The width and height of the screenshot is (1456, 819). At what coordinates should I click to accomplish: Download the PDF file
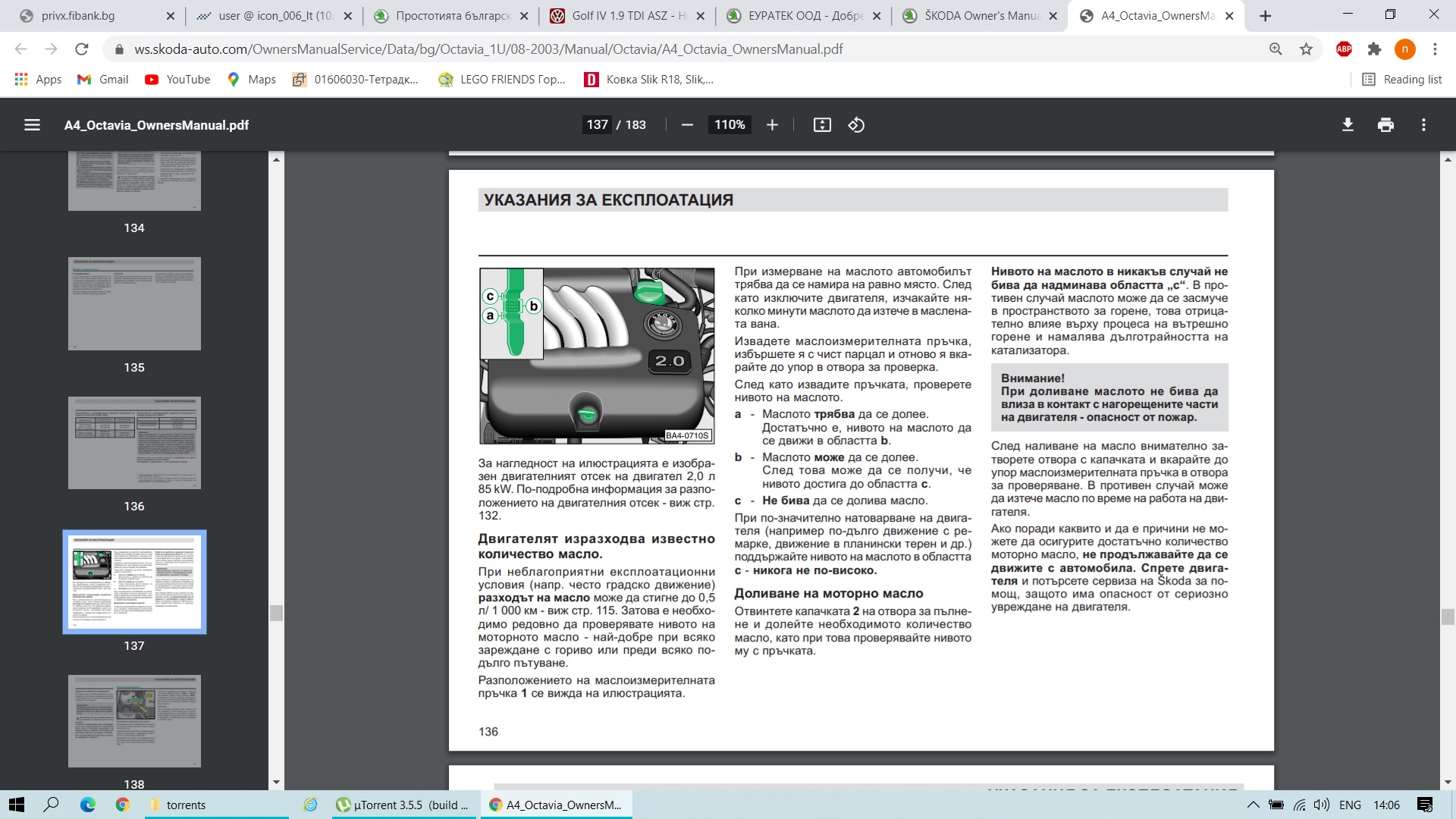(x=1348, y=125)
